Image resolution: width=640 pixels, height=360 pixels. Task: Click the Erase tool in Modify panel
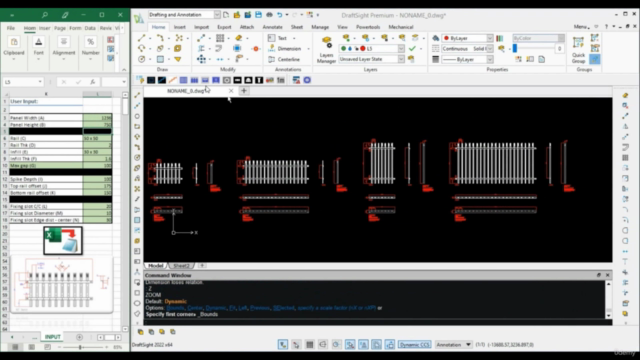point(239,38)
